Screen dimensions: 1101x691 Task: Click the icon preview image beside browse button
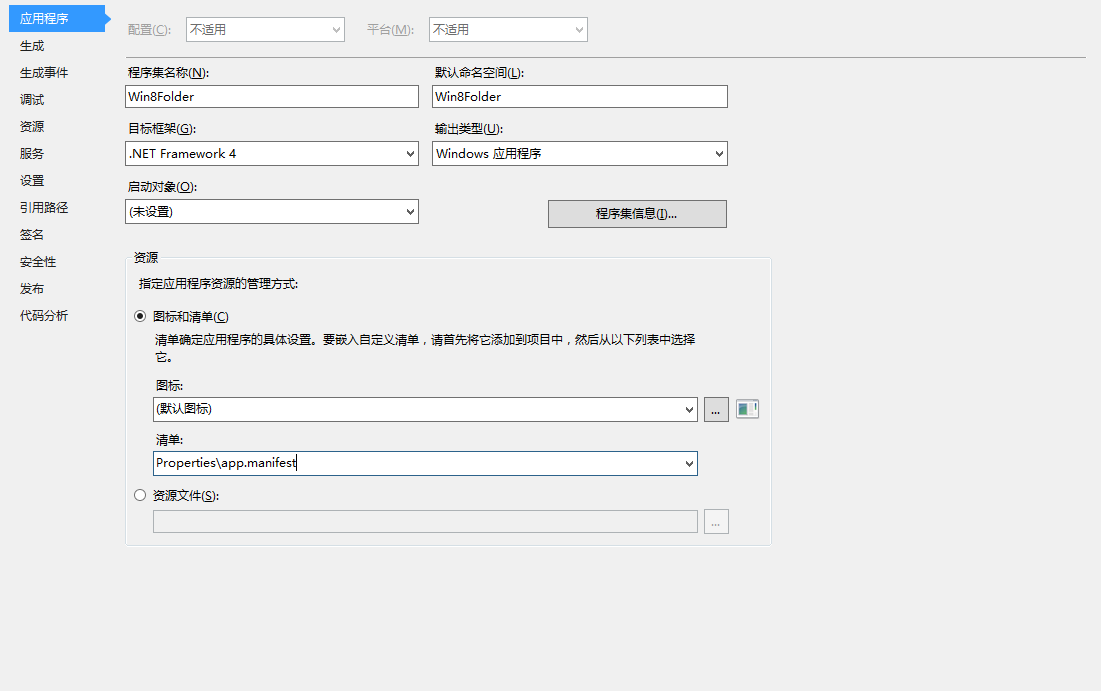pos(747,409)
